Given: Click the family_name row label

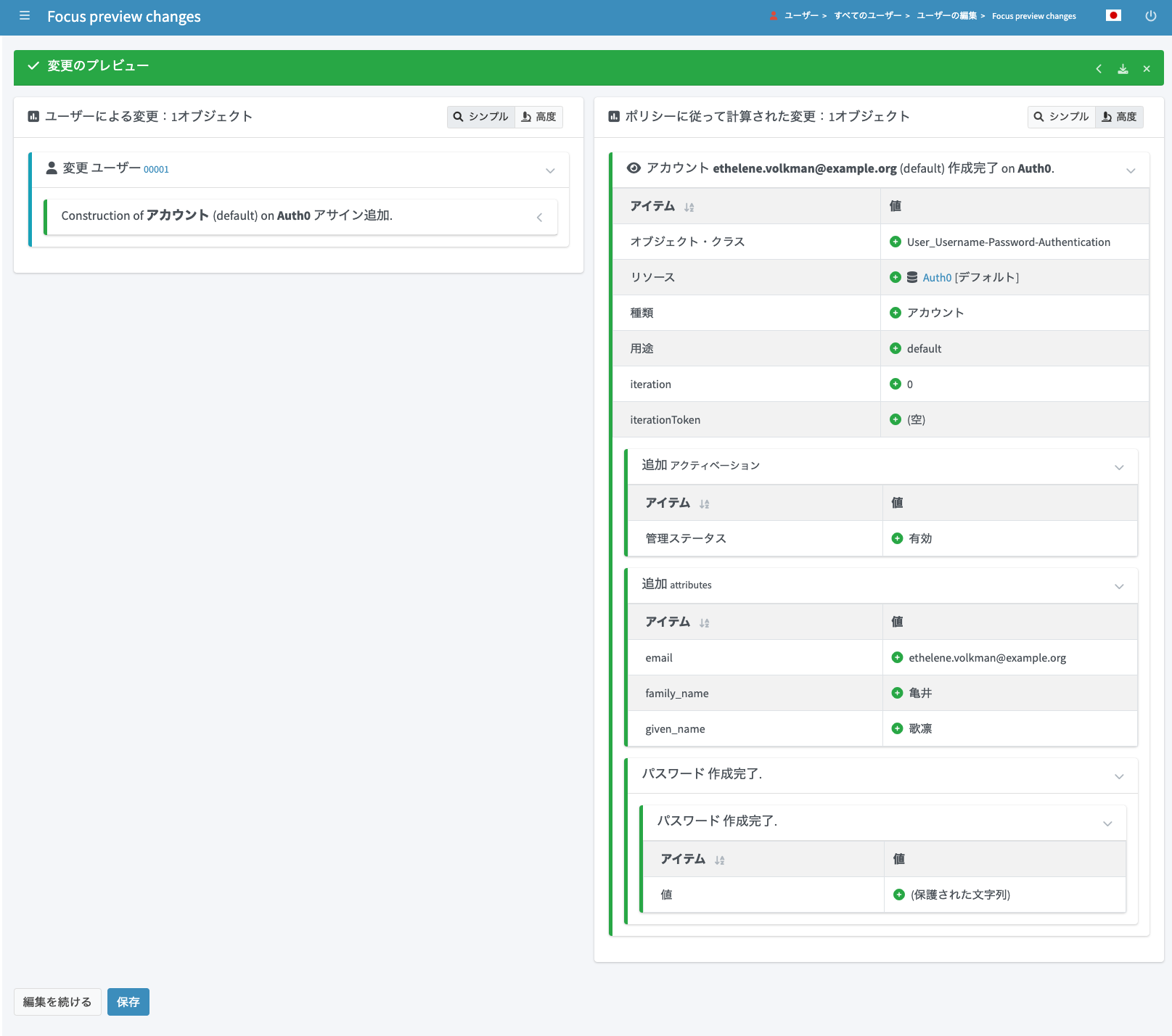Looking at the screenshot, I should click(677, 693).
